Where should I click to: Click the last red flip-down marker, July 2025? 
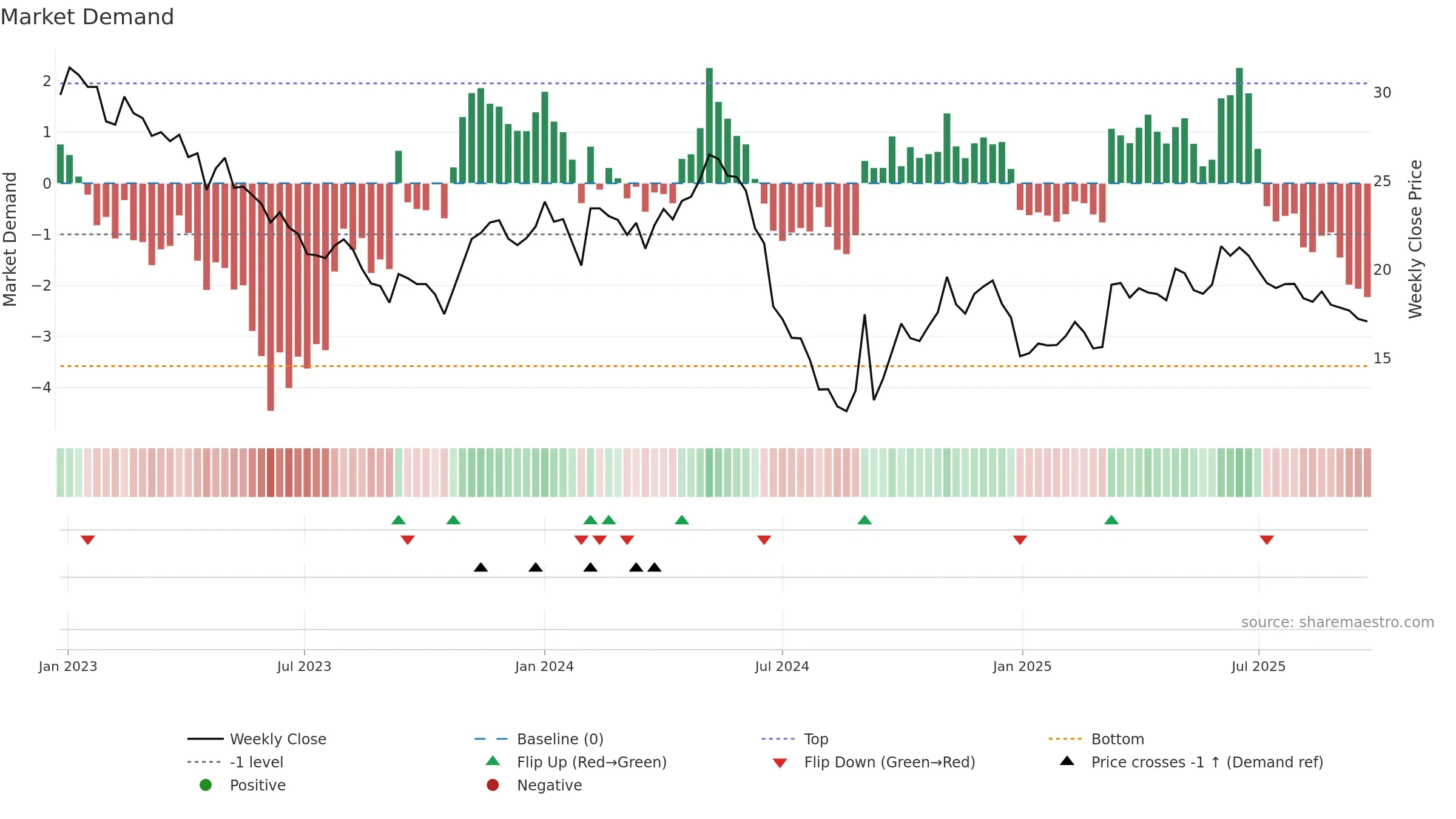pos(1267,540)
